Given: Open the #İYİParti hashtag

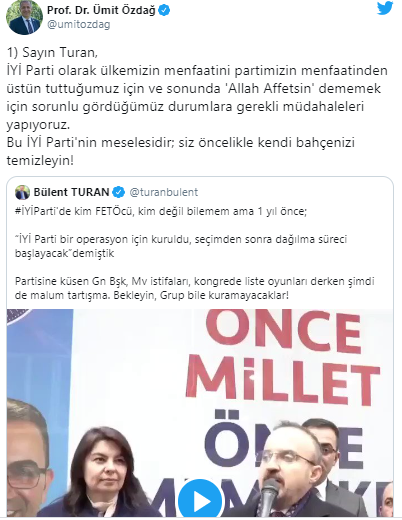Looking at the screenshot, I should (36, 211).
